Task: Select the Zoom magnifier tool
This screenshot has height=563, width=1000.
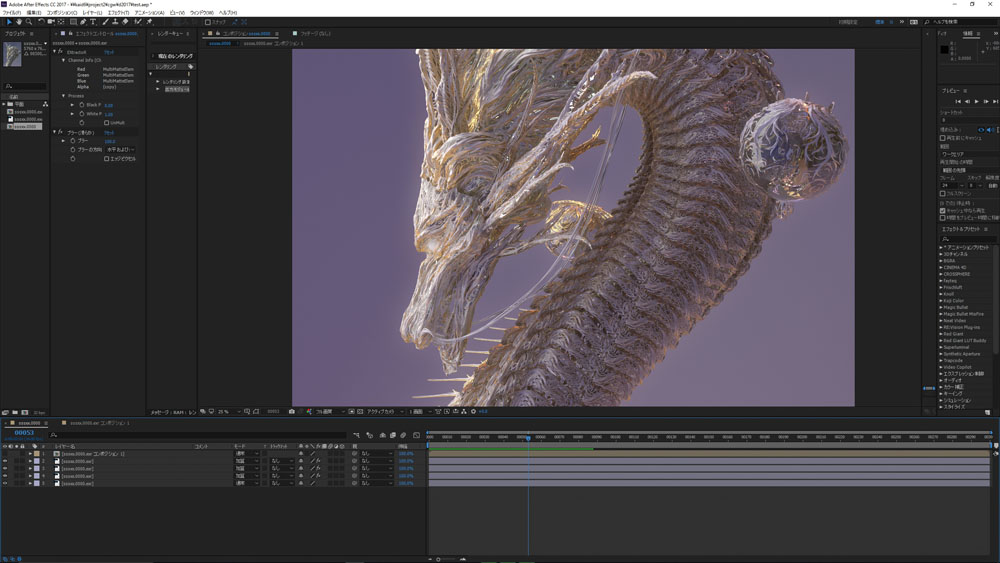Action: click(29, 22)
